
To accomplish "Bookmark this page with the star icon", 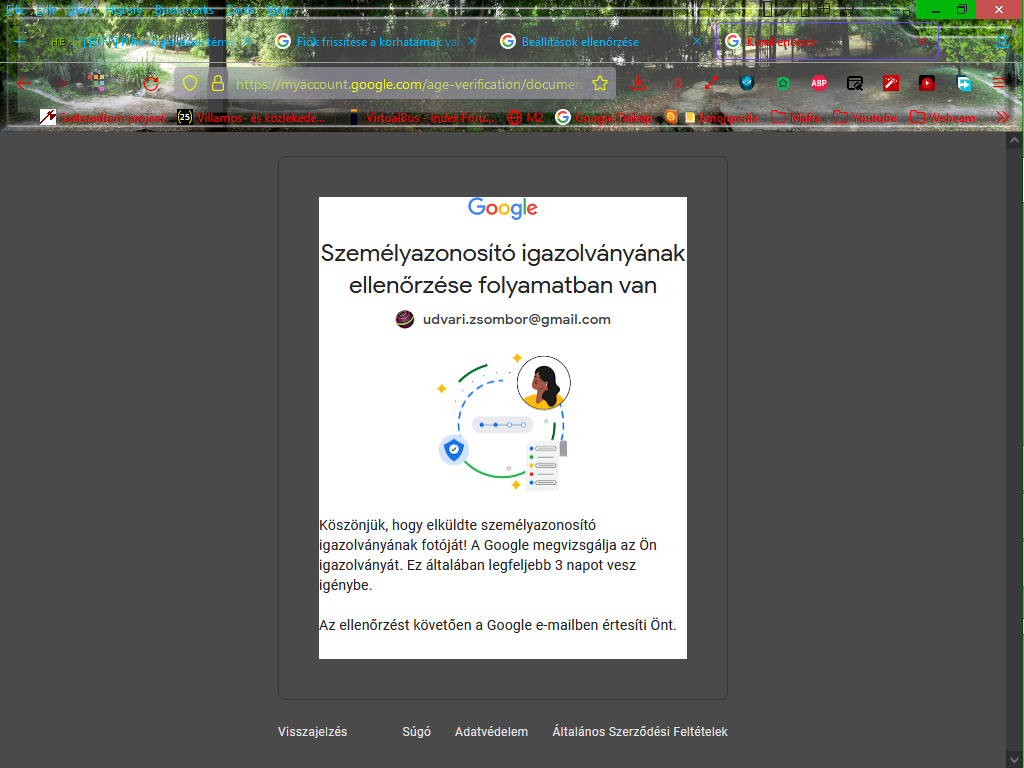I will tap(600, 84).
